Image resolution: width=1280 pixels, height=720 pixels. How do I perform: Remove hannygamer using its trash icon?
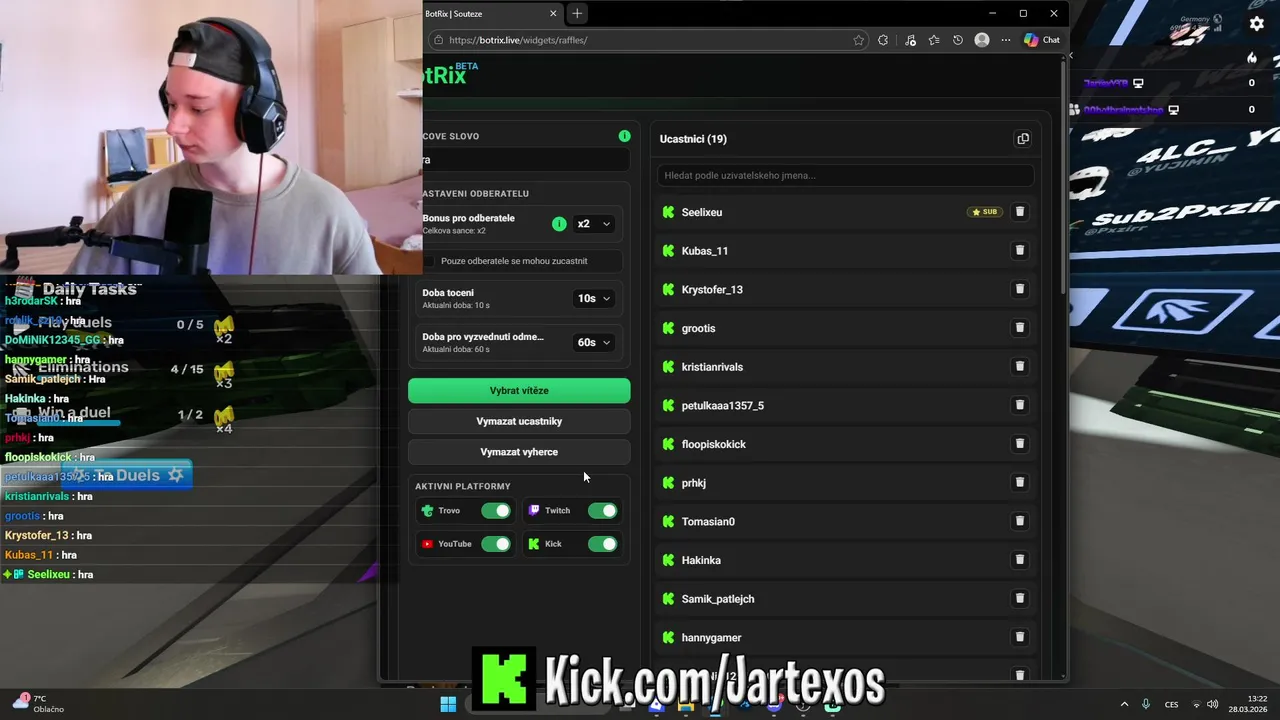[x=1020, y=637]
